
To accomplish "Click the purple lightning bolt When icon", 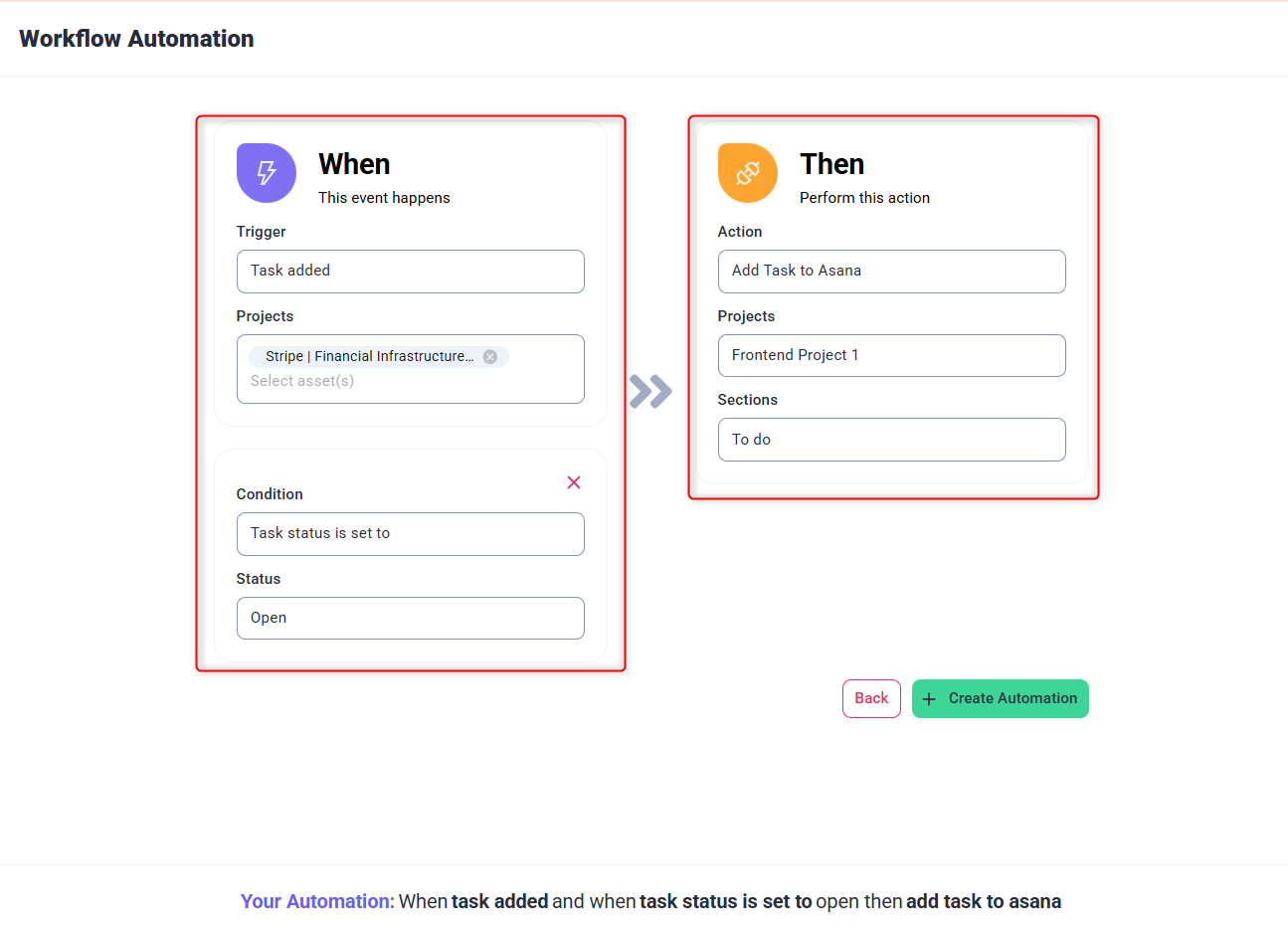I will click(266, 173).
